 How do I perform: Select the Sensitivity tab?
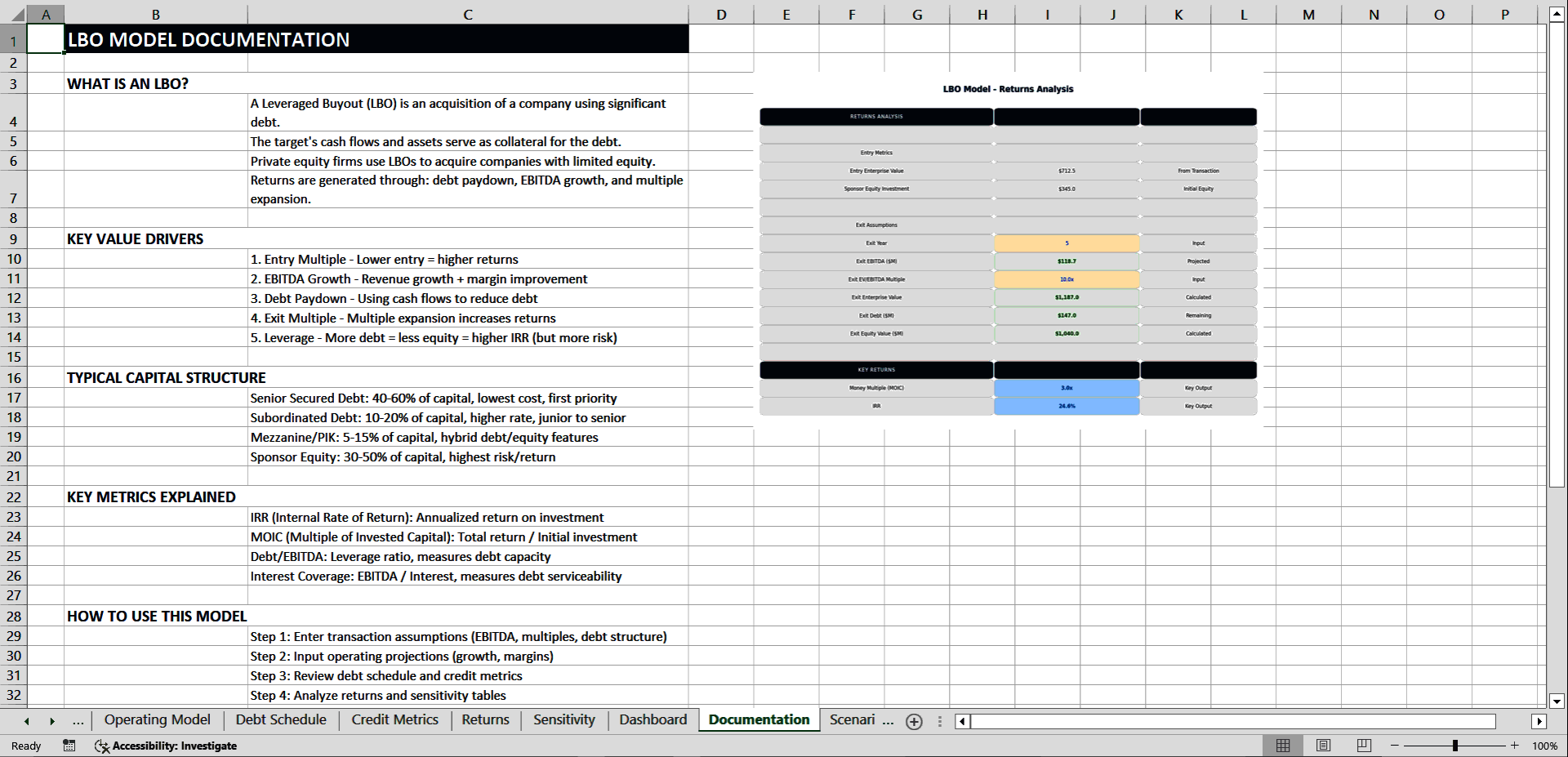click(563, 719)
